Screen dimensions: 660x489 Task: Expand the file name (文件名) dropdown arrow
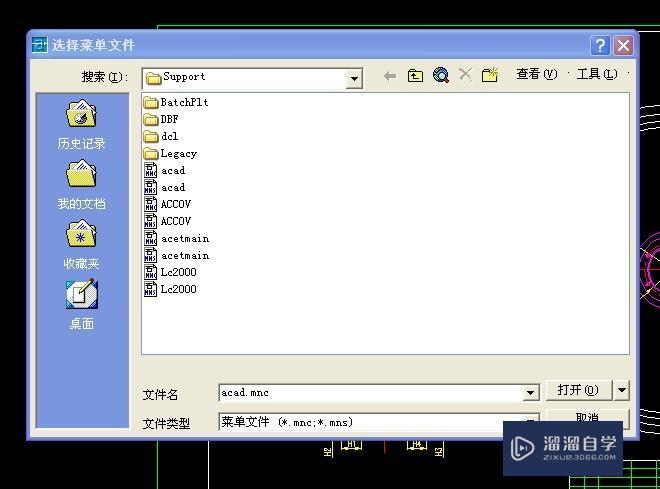tap(531, 393)
